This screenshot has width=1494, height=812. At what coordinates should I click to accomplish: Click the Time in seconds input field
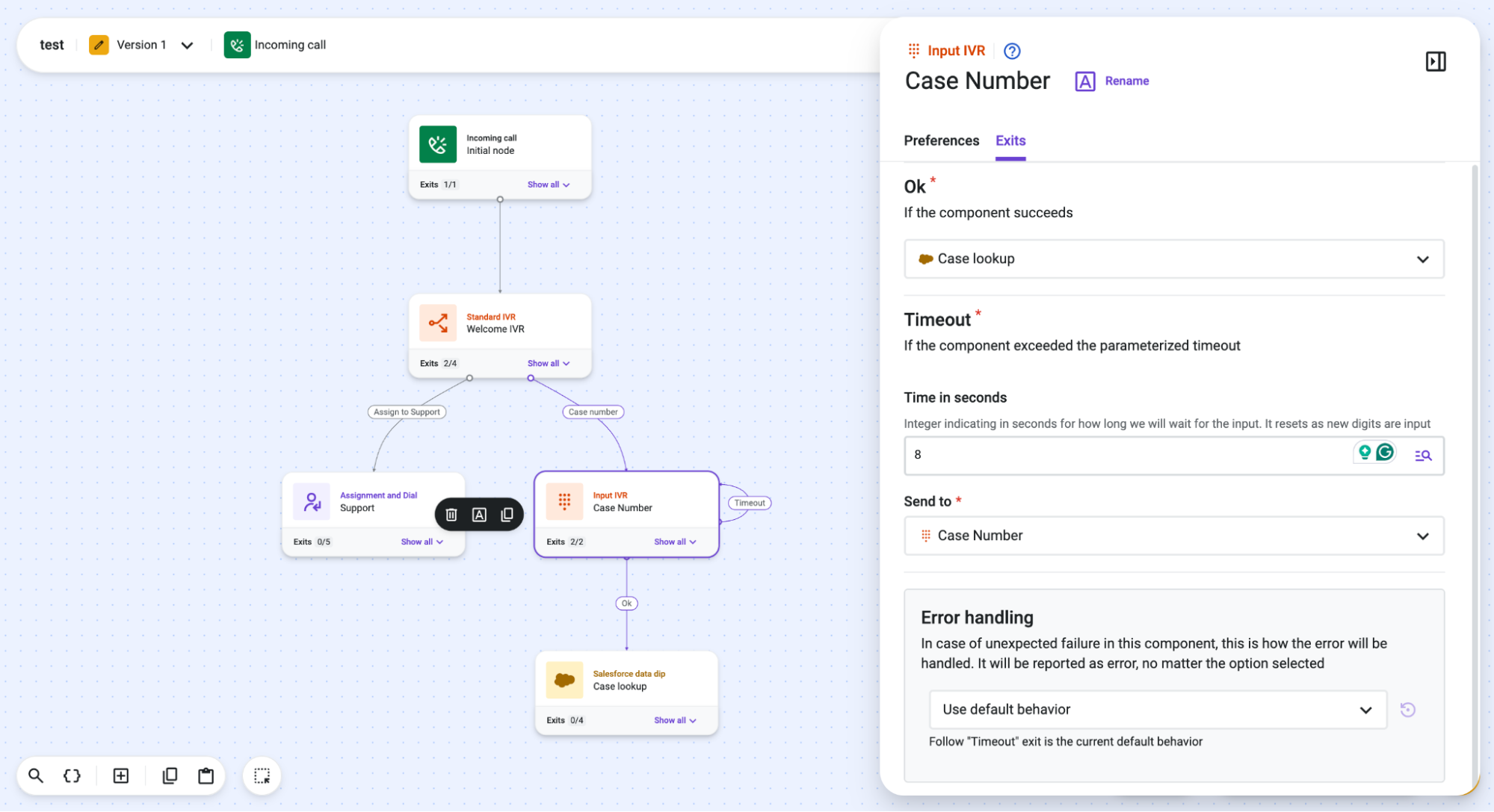tap(1173, 455)
